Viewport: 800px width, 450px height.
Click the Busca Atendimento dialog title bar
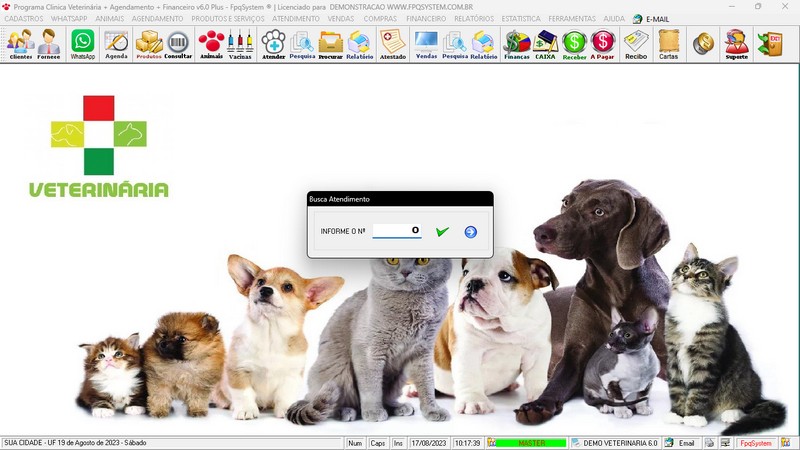pos(400,199)
